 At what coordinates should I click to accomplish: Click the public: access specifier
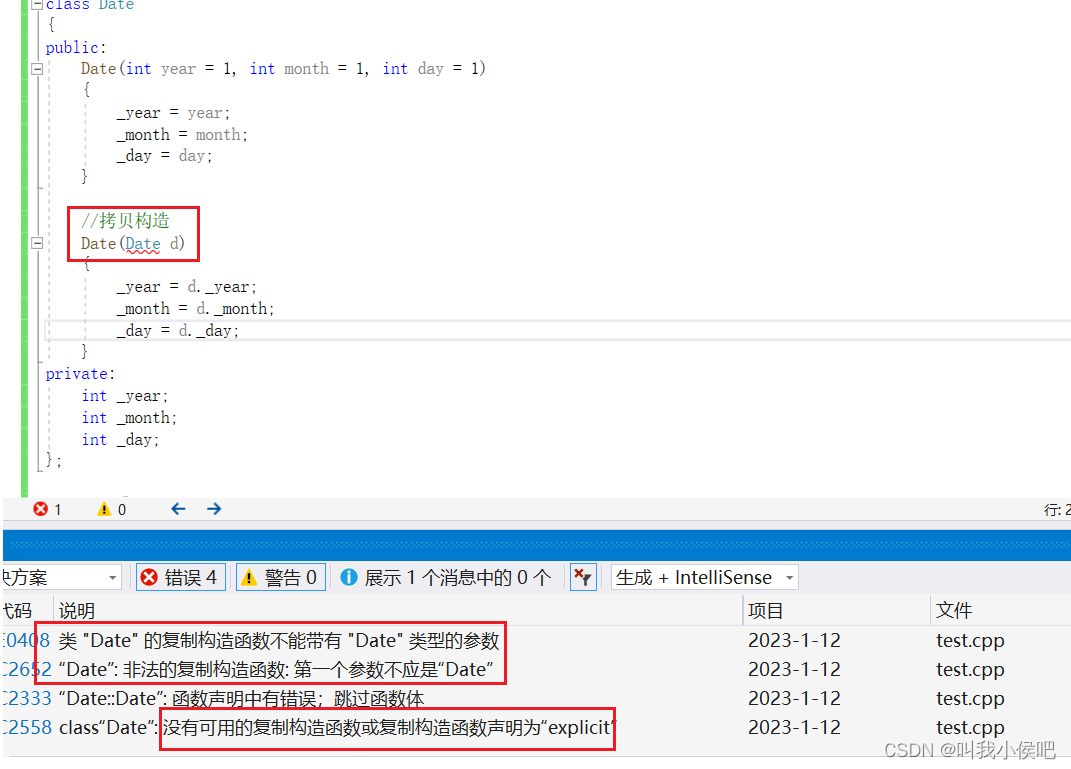(76, 48)
